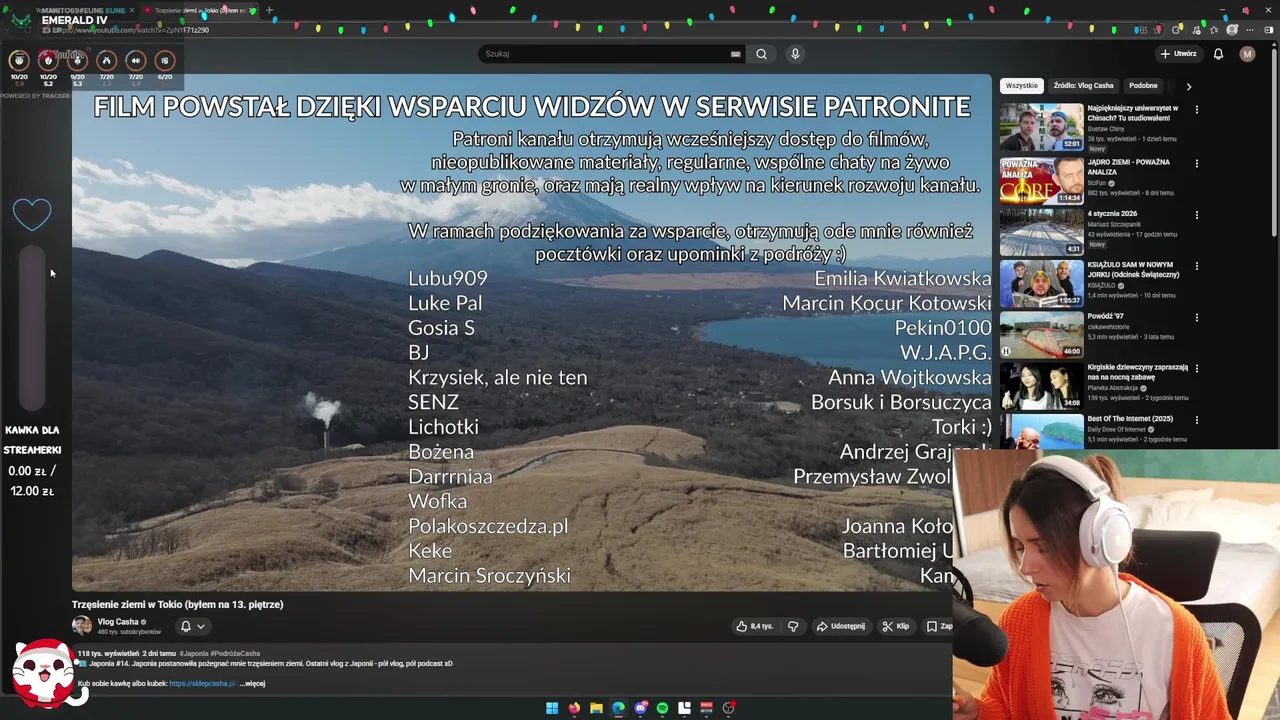The height and width of the screenshot is (720, 1280).
Task: Open menu for JĄDRO ZIEMI video
Action: [1196, 163]
